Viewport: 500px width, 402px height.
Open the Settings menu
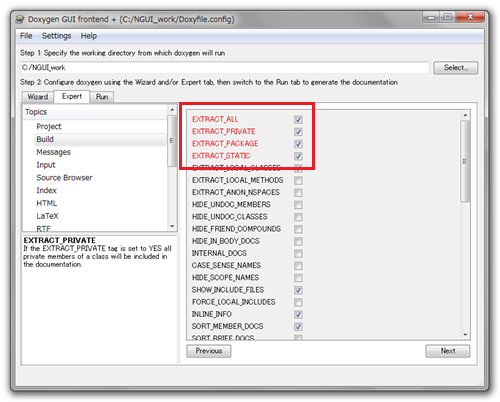[x=56, y=36]
